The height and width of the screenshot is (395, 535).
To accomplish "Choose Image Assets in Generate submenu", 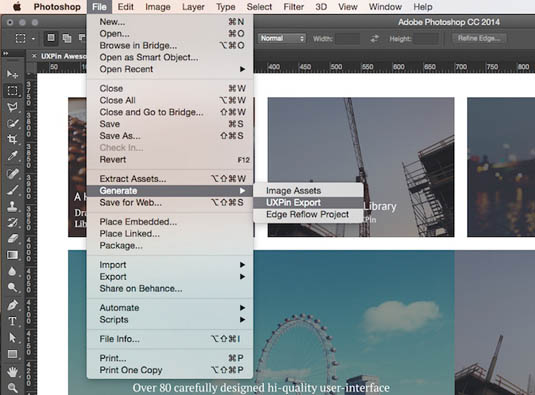I will coord(308,191).
